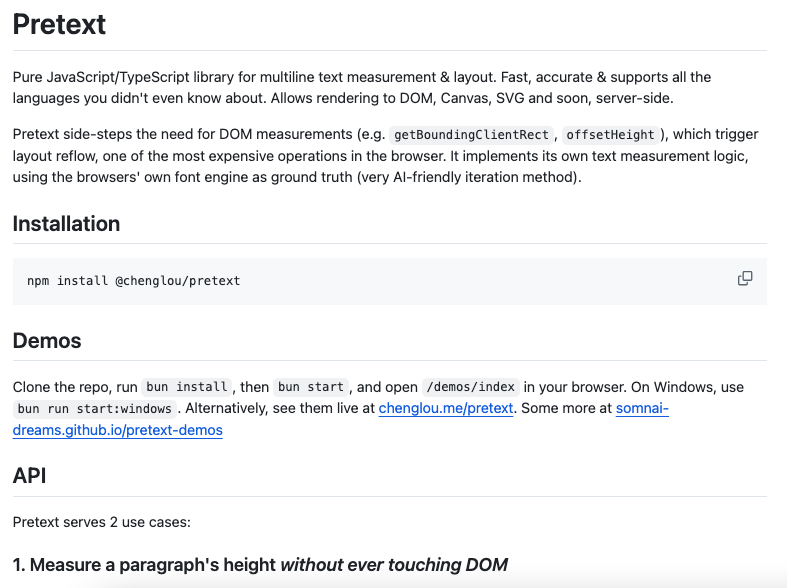This screenshot has height=588, width=787.
Task: Click the Installation section heading
Action: tap(66, 224)
